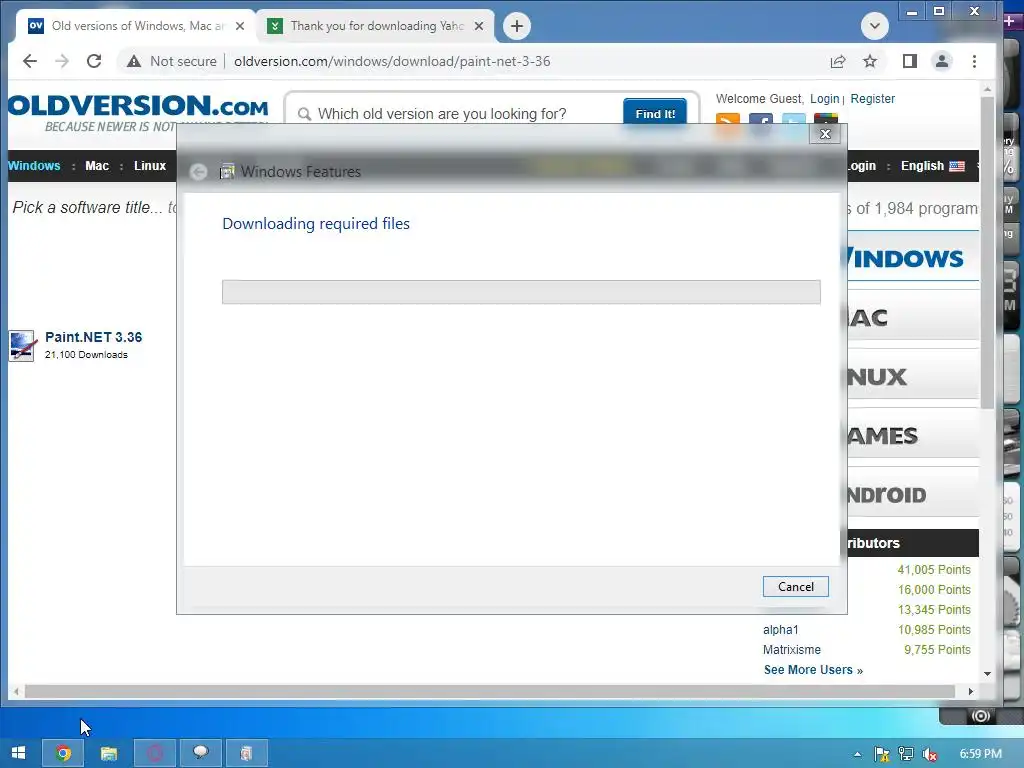The width and height of the screenshot is (1024, 768).
Task: Show hidden tray icons arrow
Action: (857, 754)
